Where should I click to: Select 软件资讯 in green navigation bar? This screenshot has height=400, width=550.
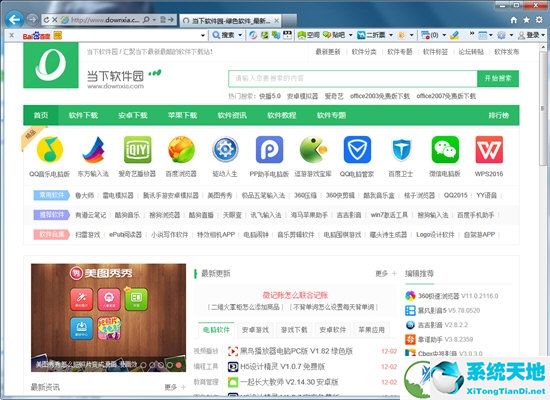(x=232, y=115)
